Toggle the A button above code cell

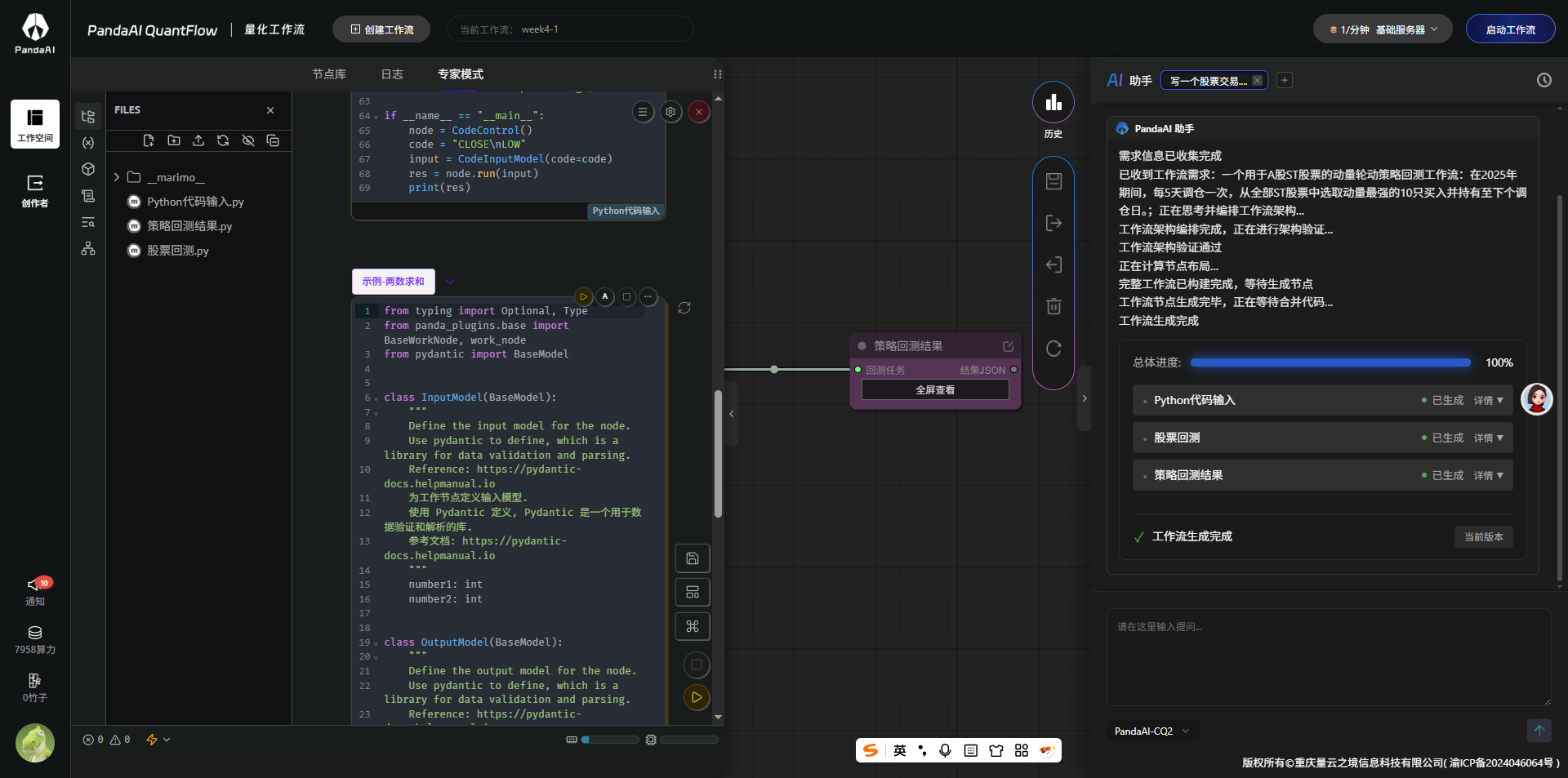click(x=605, y=296)
